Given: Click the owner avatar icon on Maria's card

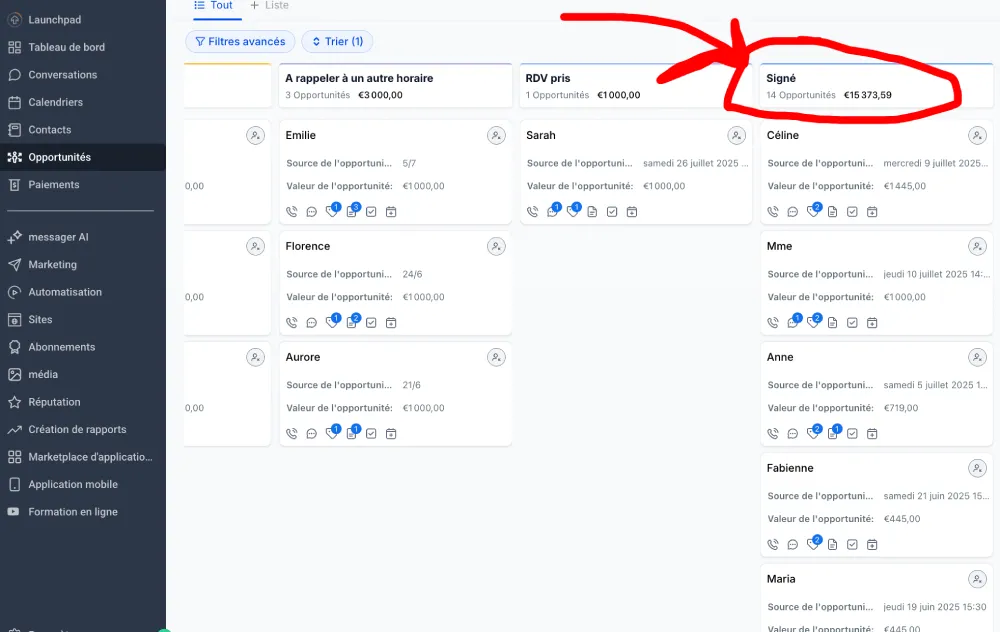Looking at the screenshot, I should (977, 579).
